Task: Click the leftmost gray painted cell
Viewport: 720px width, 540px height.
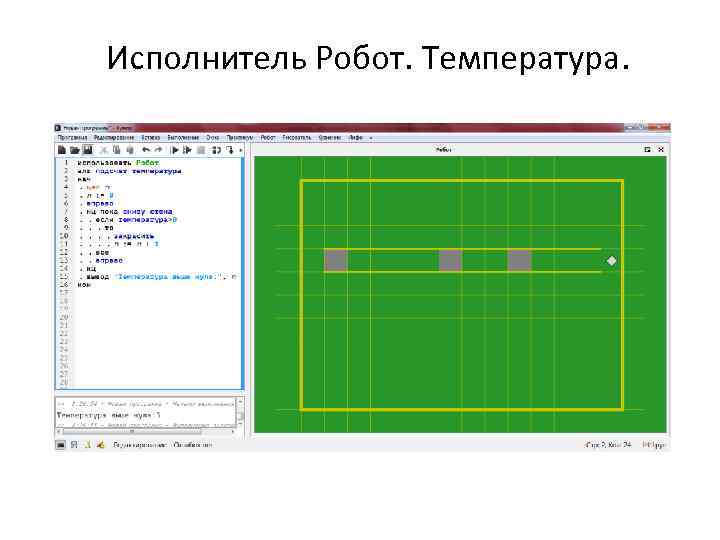Action: 336,260
